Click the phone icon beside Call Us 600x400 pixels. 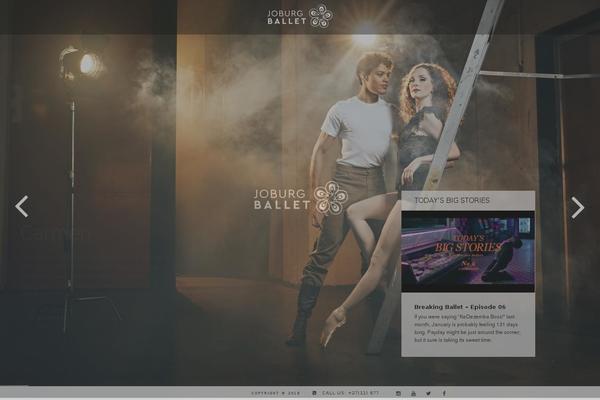click(315, 393)
